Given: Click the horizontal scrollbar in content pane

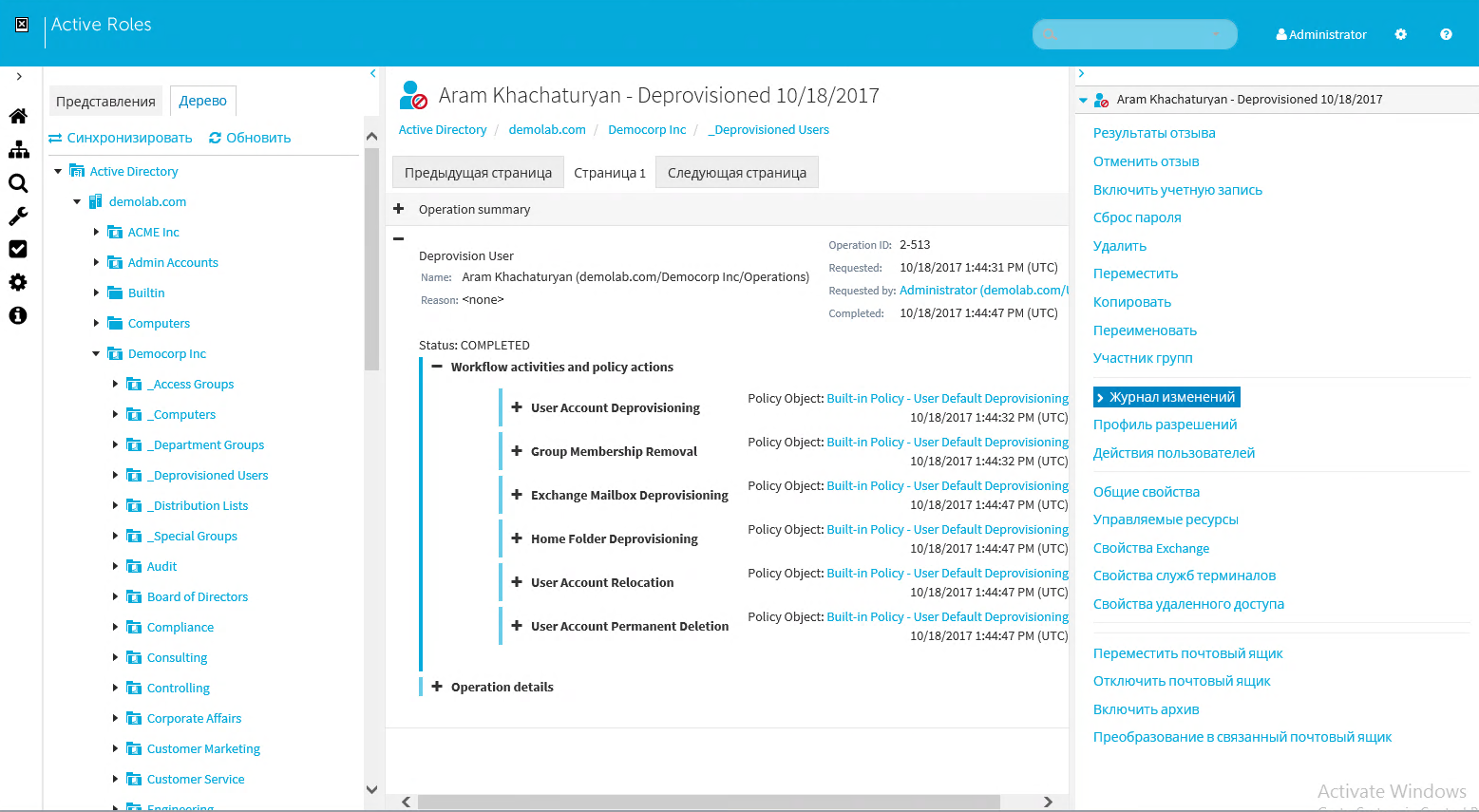Looking at the screenshot, I should [708, 803].
